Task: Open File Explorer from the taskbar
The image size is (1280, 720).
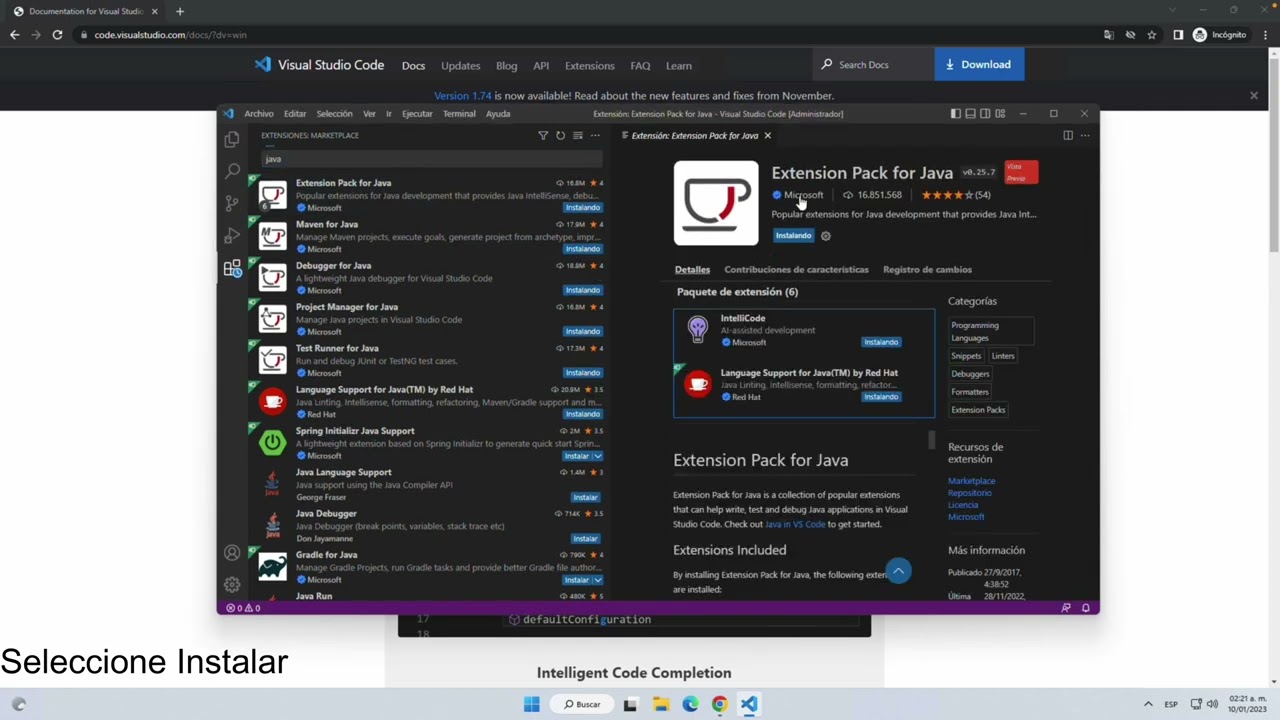Action: point(660,704)
